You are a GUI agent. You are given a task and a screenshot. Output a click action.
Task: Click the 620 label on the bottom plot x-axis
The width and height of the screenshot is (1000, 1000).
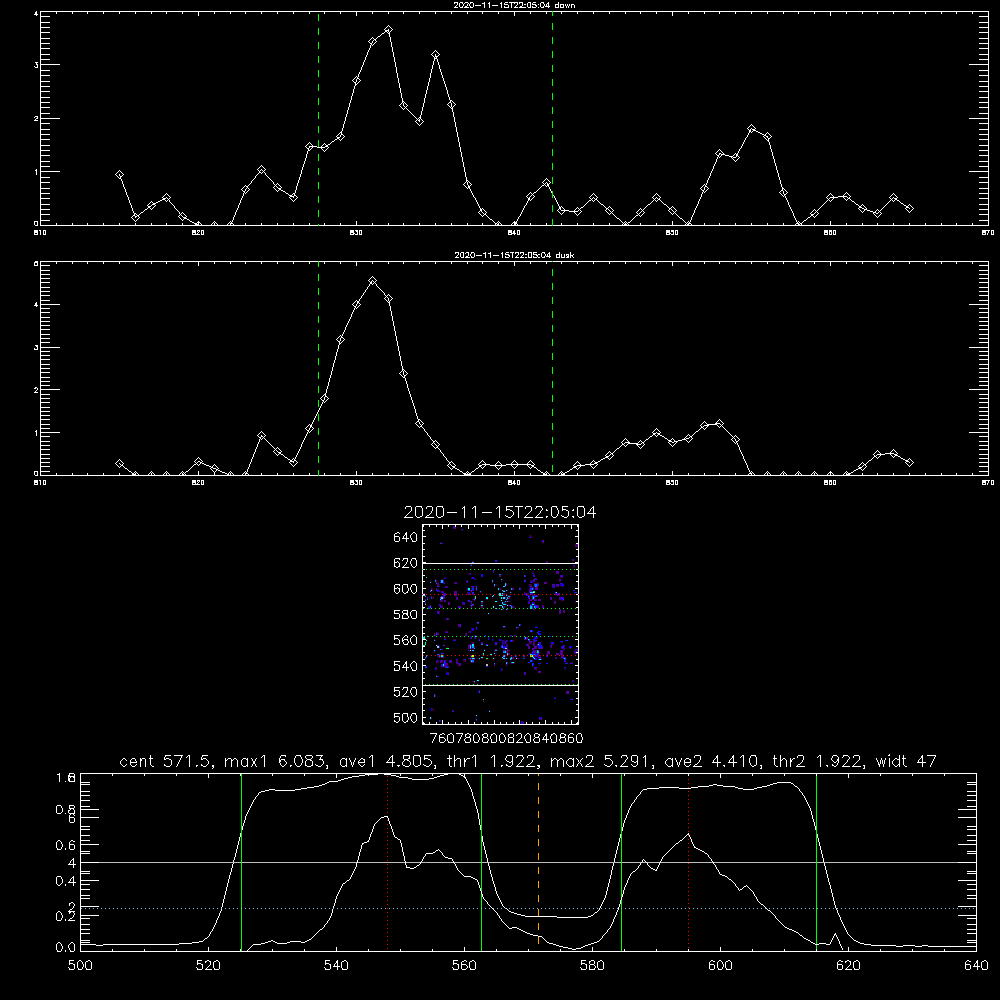point(848,966)
